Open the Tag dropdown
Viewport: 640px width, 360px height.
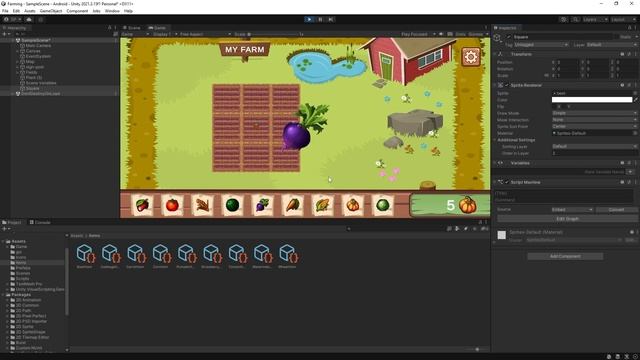tap(541, 44)
